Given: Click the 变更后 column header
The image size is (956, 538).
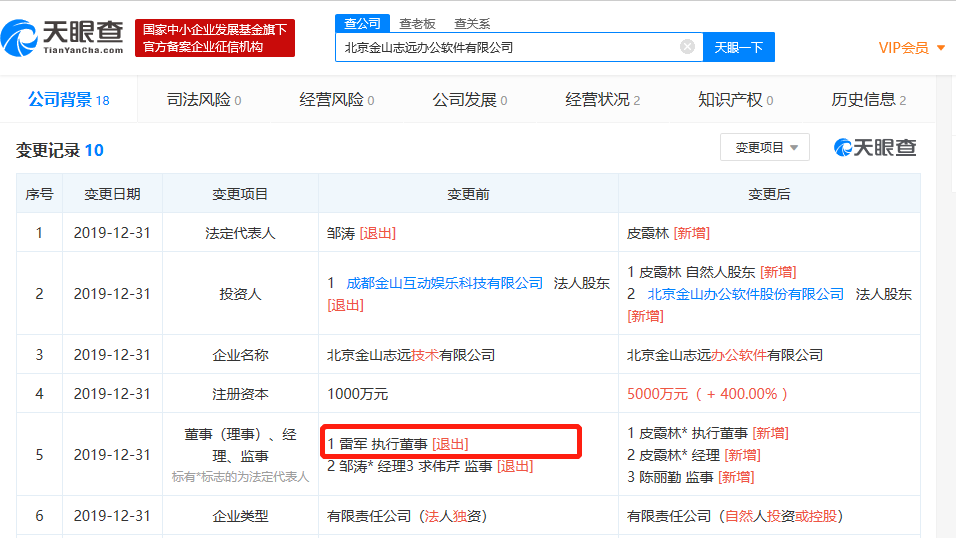Looking at the screenshot, I should click(769, 194).
